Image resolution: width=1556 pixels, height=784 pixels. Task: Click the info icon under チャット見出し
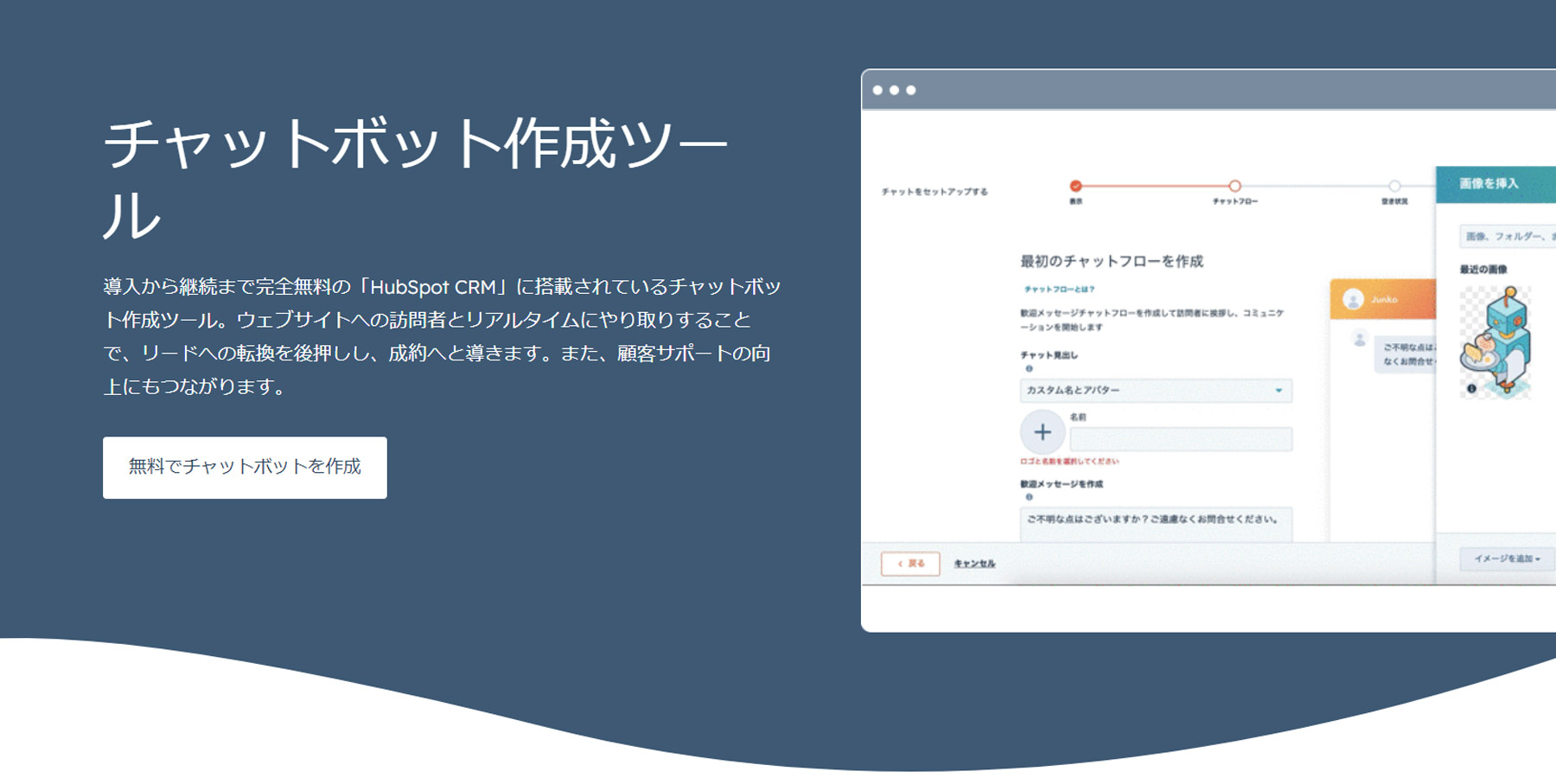point(1029,369)
